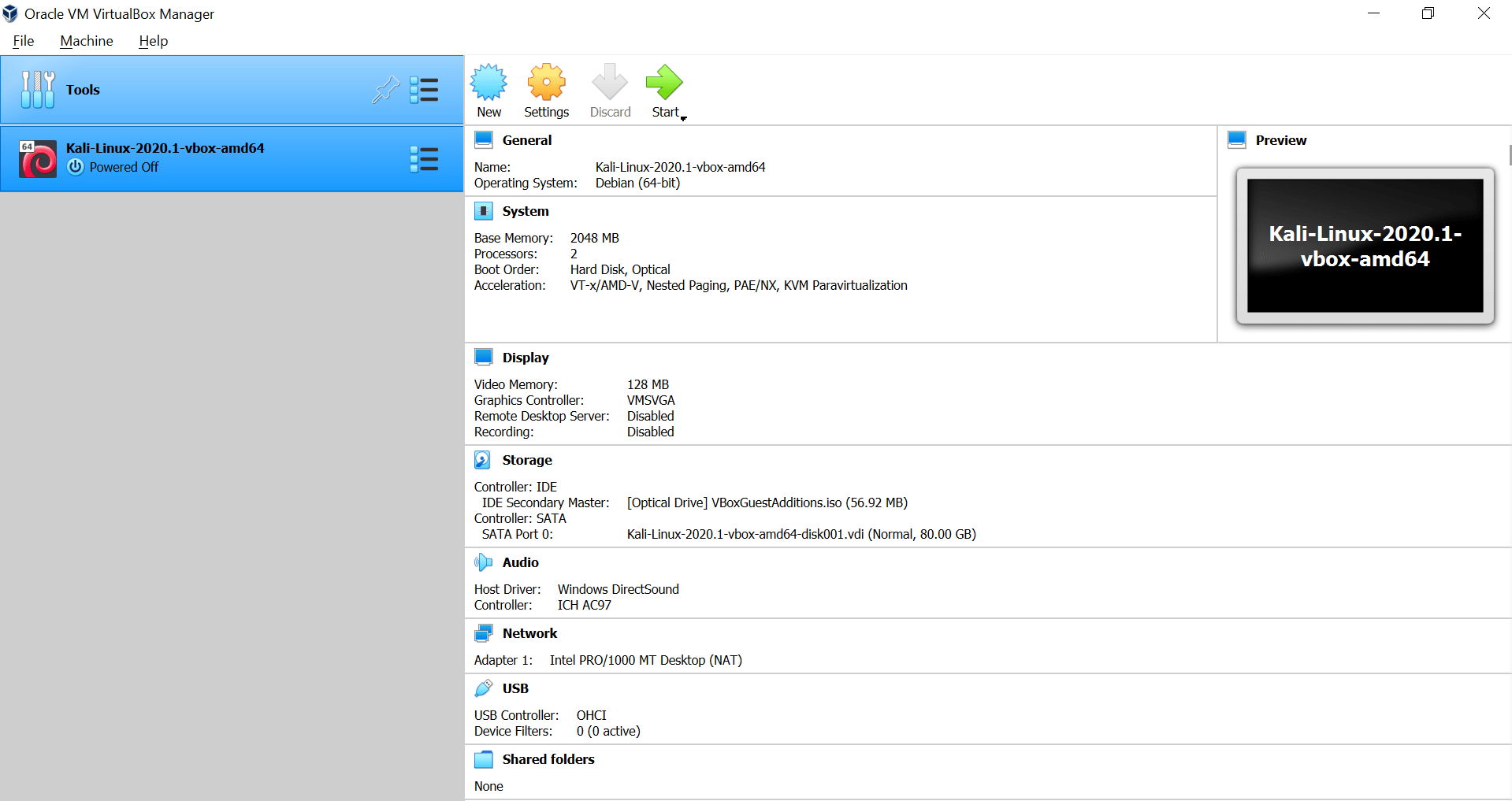Click the USB section plug icon
This screenshot has height=801, width=1512.
click(x=483, y=688)
